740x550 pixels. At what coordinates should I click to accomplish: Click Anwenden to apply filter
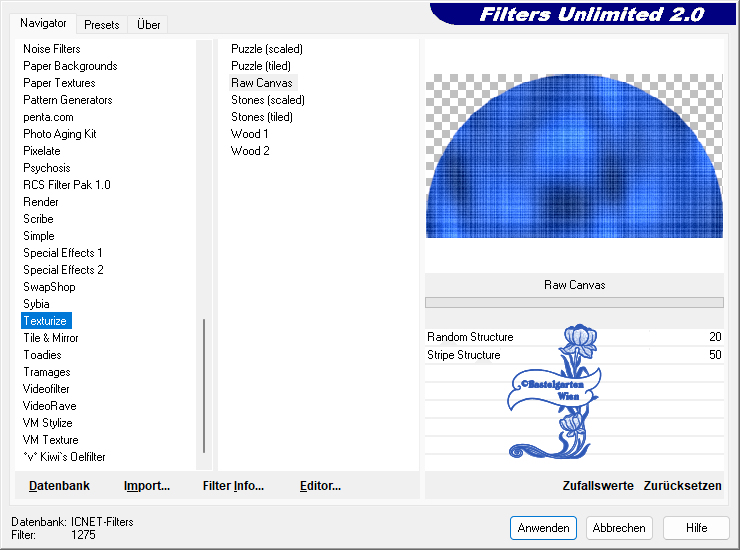point(543,528)
